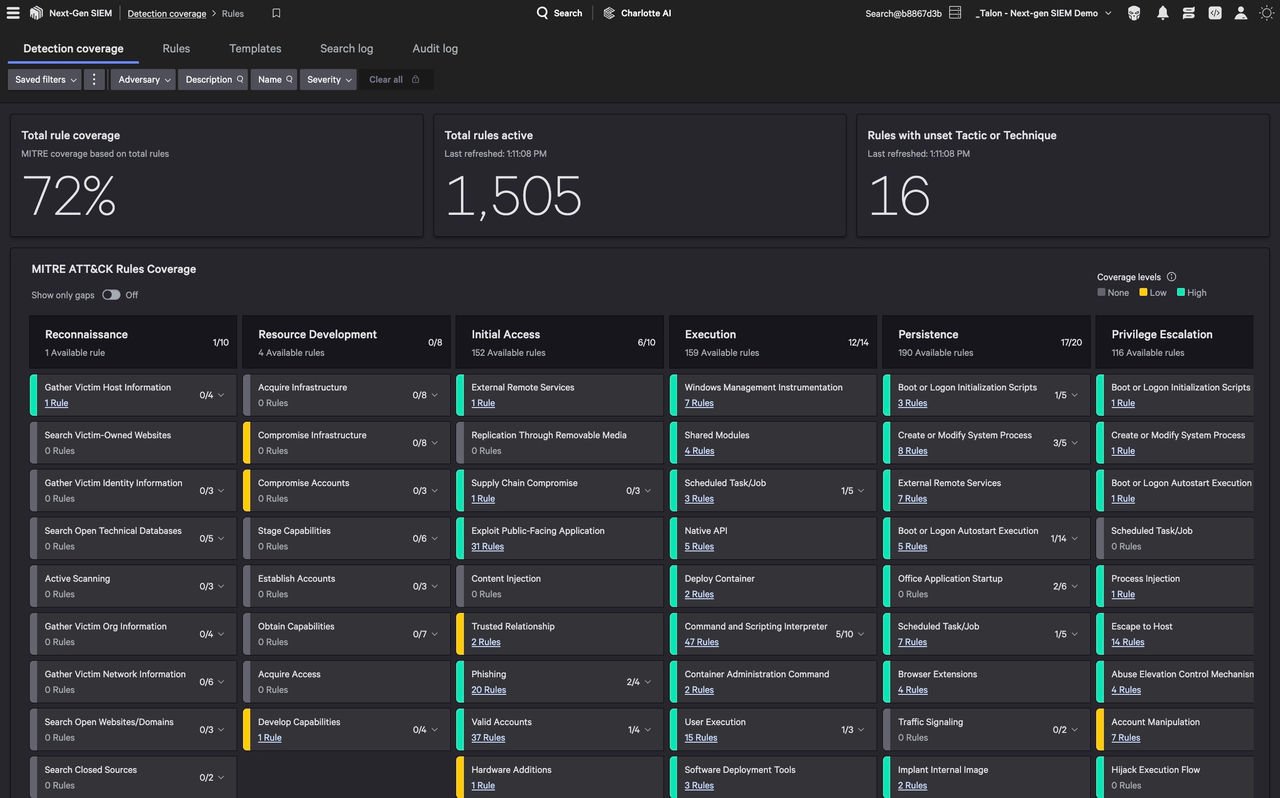The width and height of the screenshot is (1280, 798).
Task: Open 15 Rules link under User Execution
Action: coord(701,738)
